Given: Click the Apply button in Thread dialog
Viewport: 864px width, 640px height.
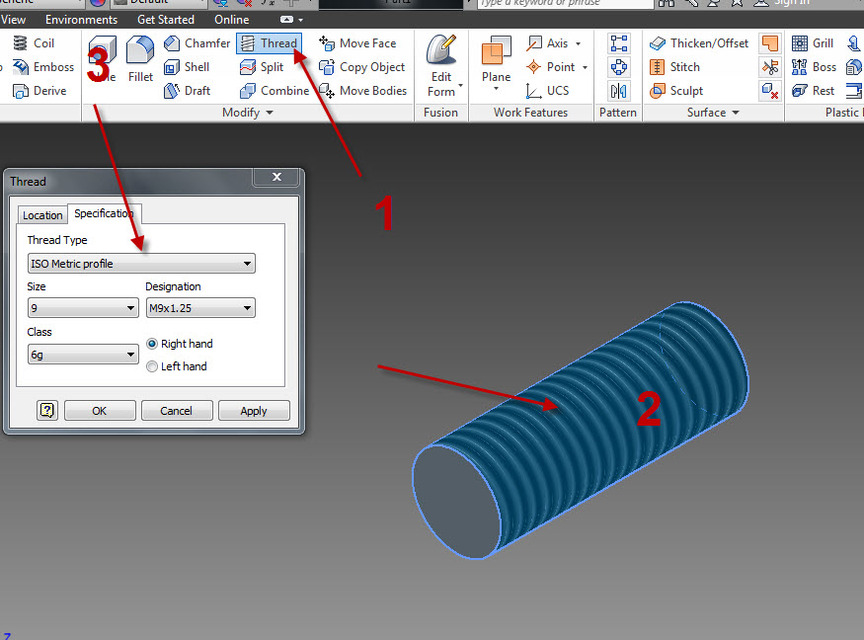Looking at the screenshot, I should (253, 410).
